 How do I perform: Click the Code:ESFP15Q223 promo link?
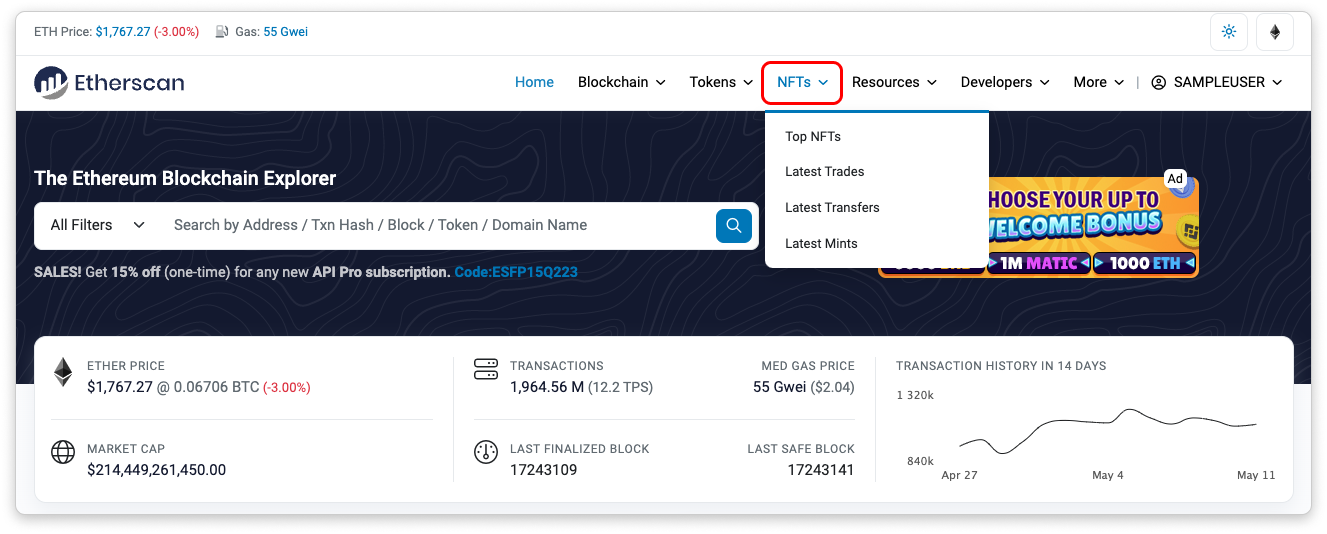(x=515, y=272)
